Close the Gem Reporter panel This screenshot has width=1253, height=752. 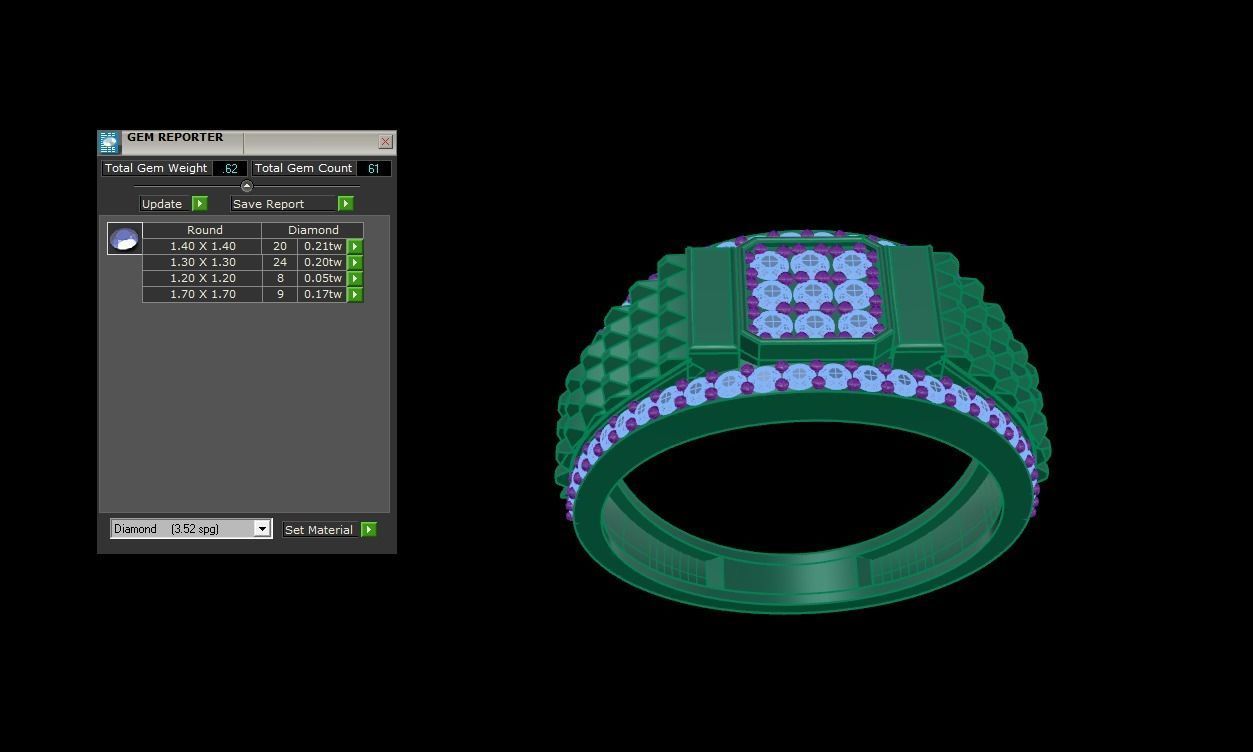(x=385, y=142)
